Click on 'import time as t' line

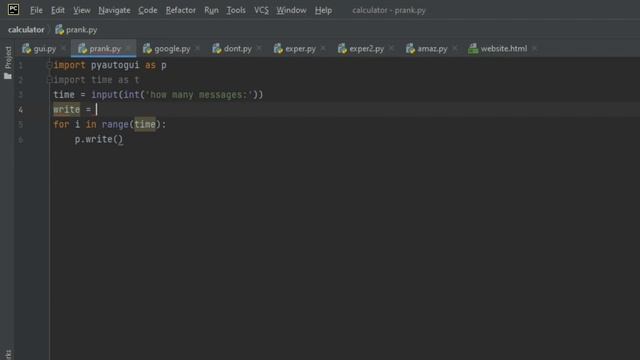coord(96,80)
